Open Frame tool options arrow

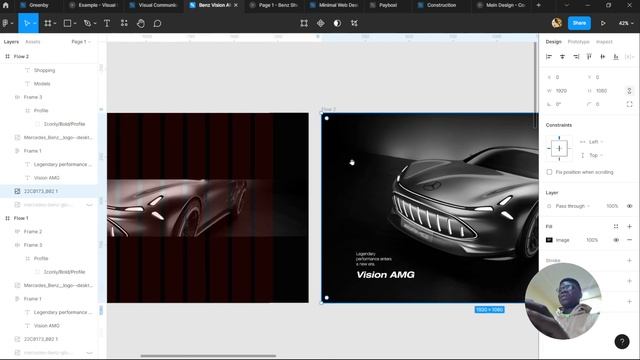click(x=55, y=24)
